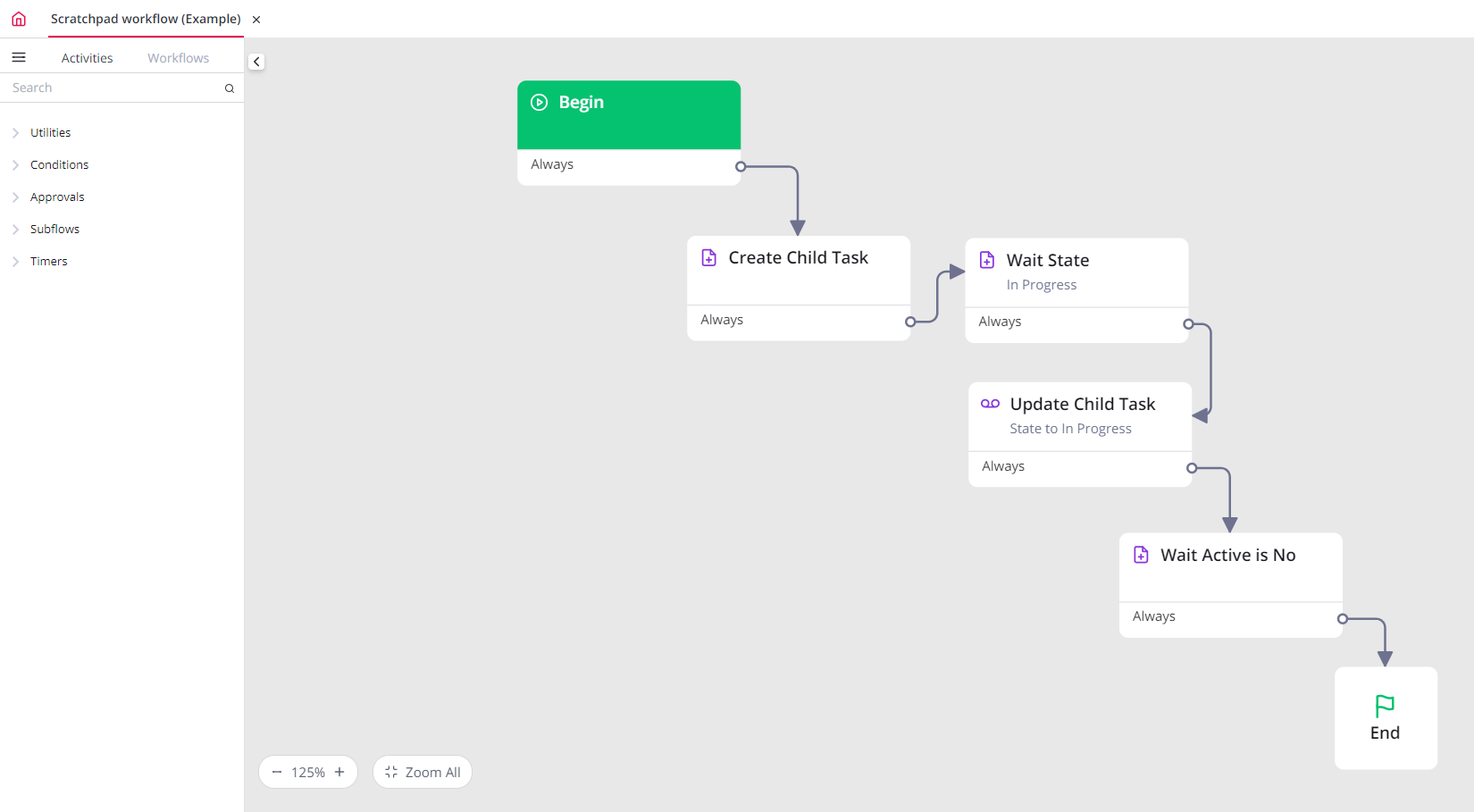Zoom out with the minus button
The image size is (1474, 812).
coord(277,772)
